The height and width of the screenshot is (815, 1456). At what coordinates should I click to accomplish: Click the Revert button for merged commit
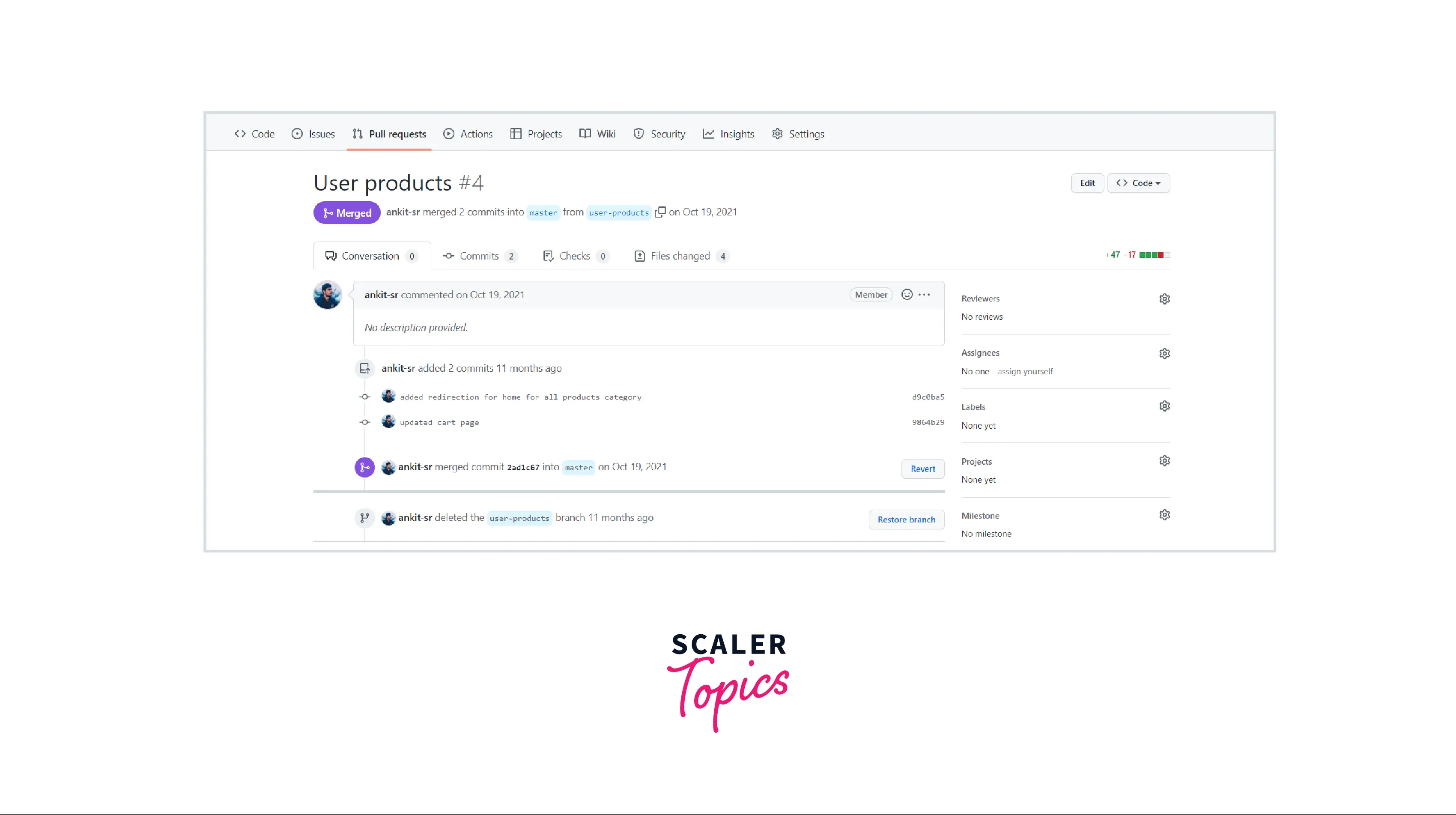(x=921, y=468)
